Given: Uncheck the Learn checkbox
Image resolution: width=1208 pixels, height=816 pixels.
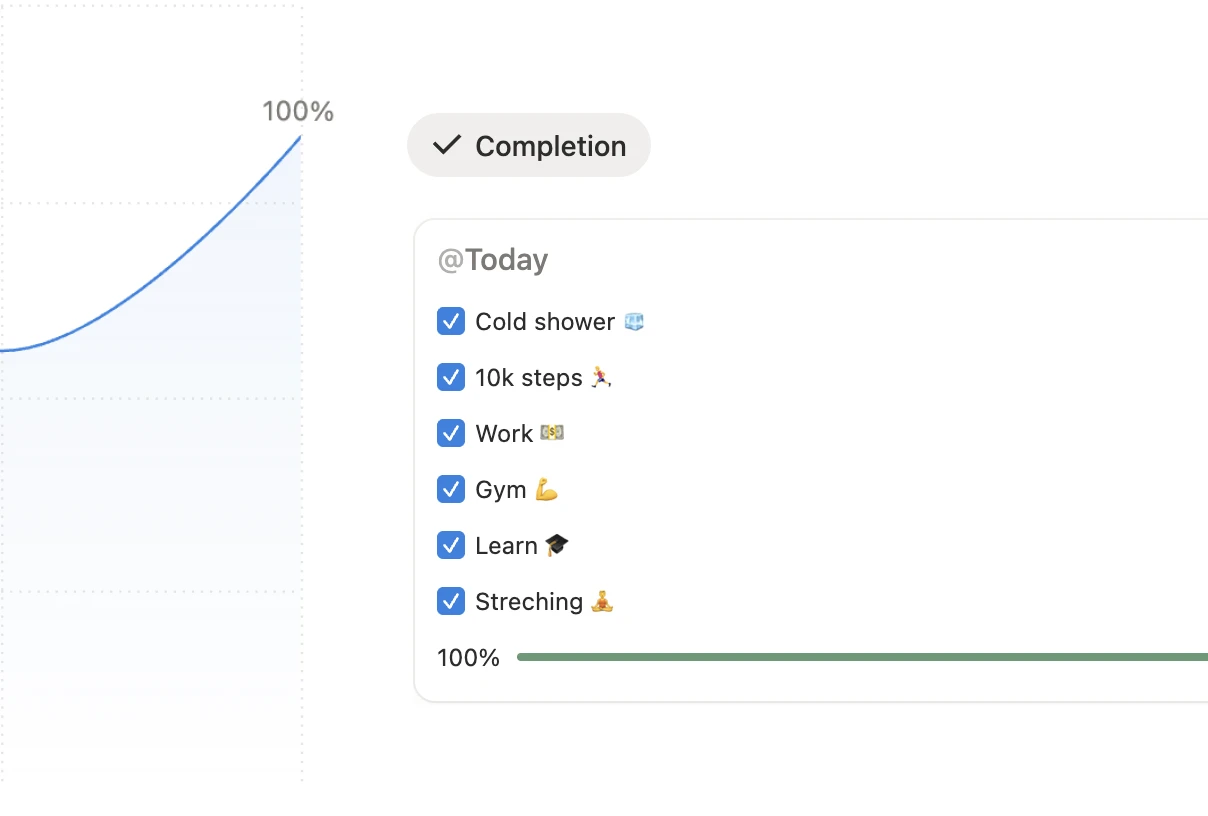Looking at the screenshot, I should 451,545.
